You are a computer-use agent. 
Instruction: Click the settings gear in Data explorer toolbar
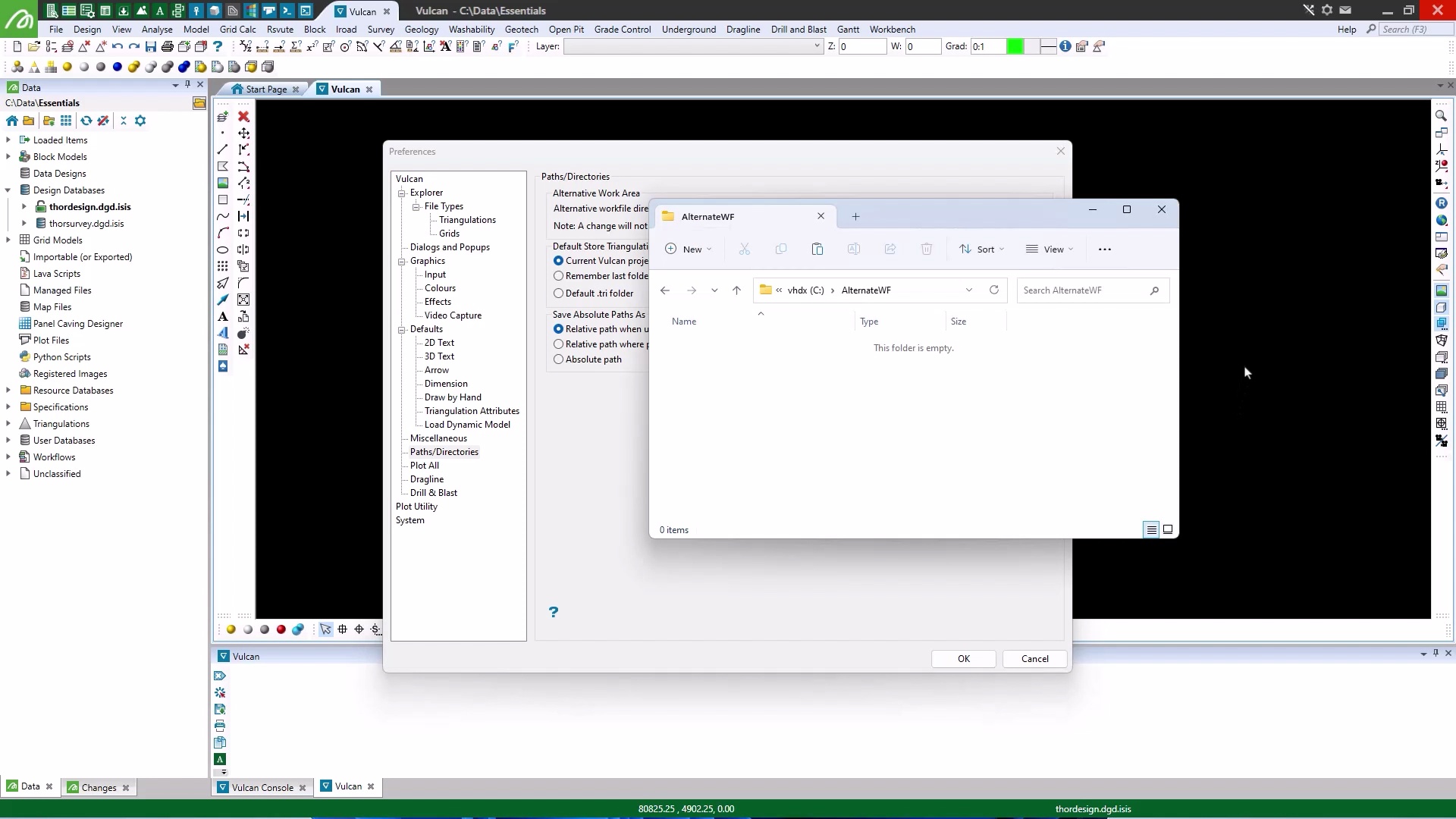pyautogui.click(x=140, y=121)
